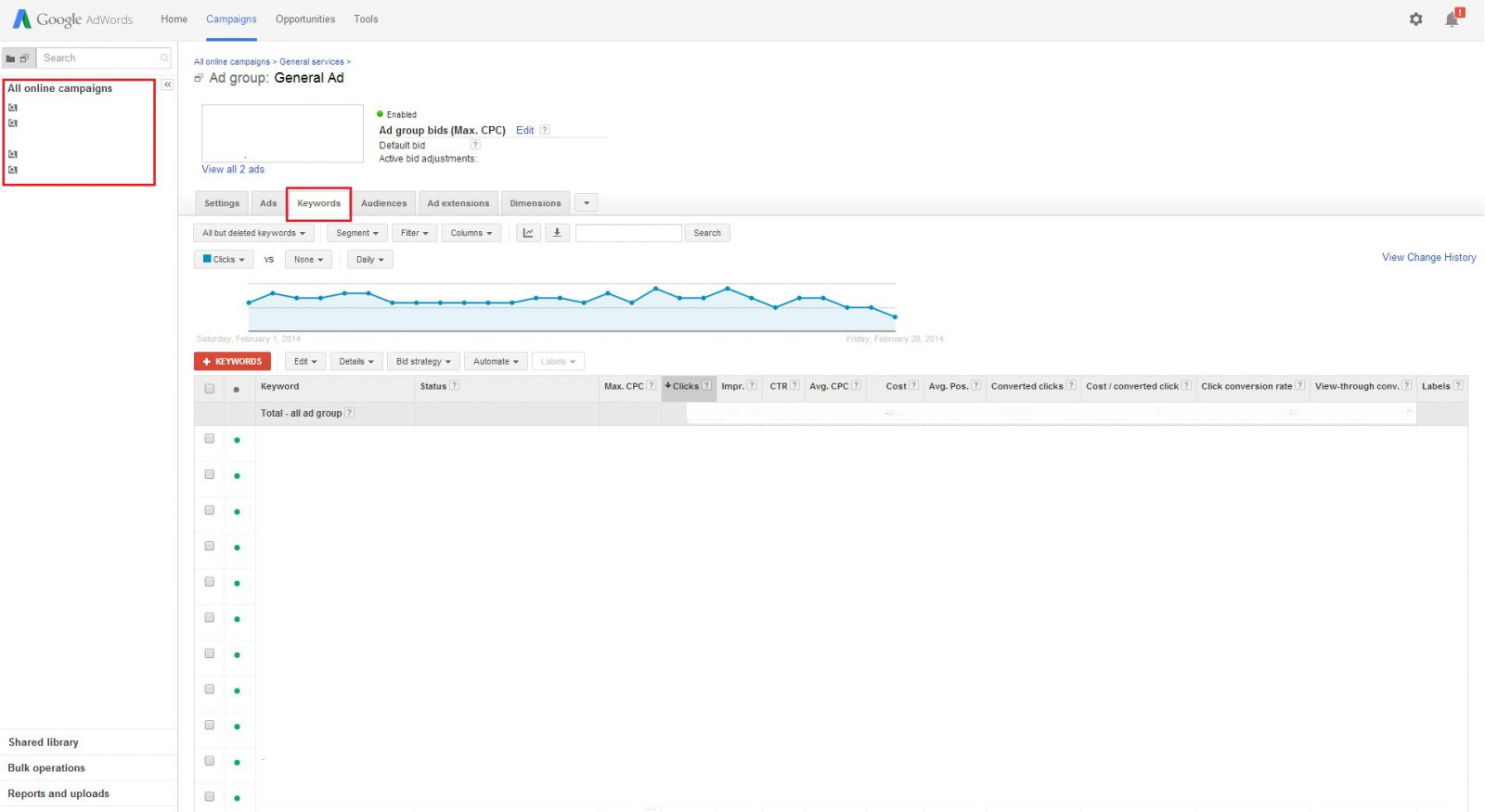
Task: Click the download report icon
Action: tap(557, 233)
